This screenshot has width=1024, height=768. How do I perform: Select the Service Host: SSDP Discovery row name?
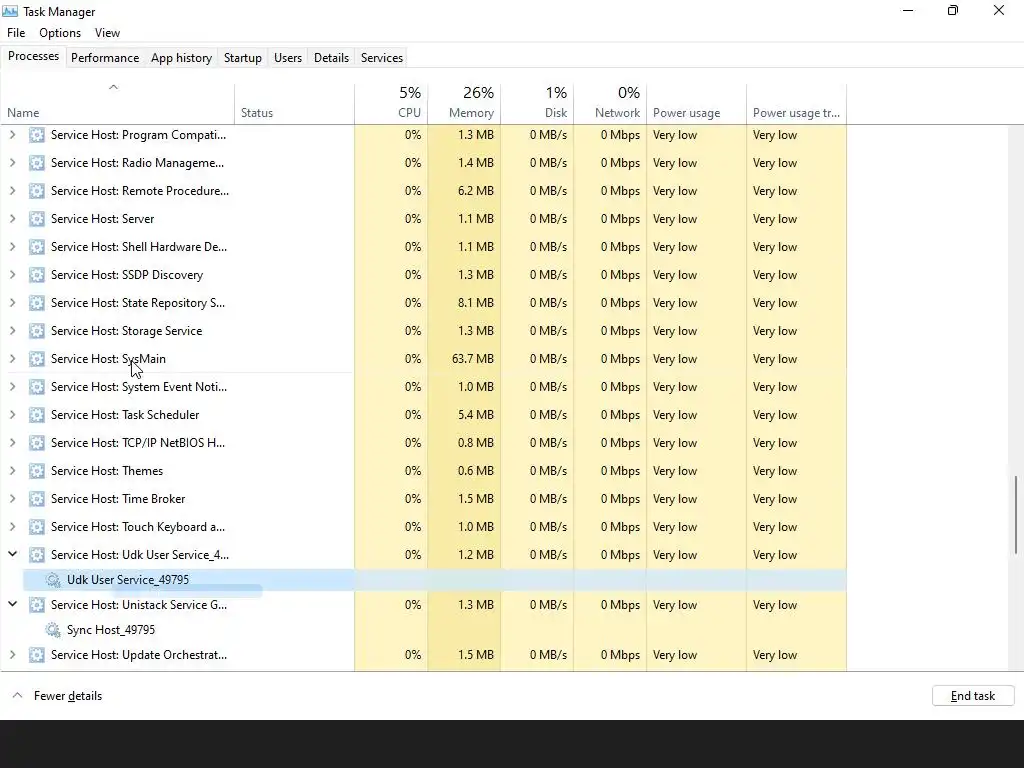tap(127, 275)
